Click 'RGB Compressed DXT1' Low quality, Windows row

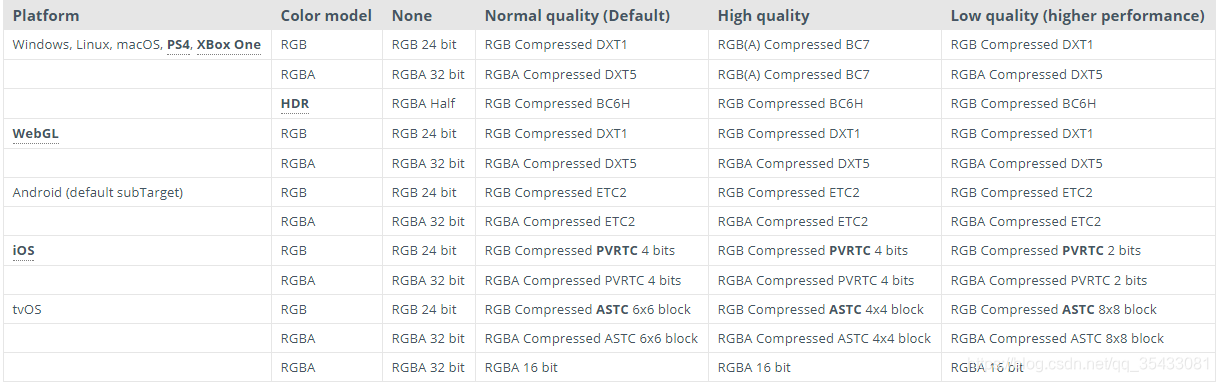[1022, 45]
